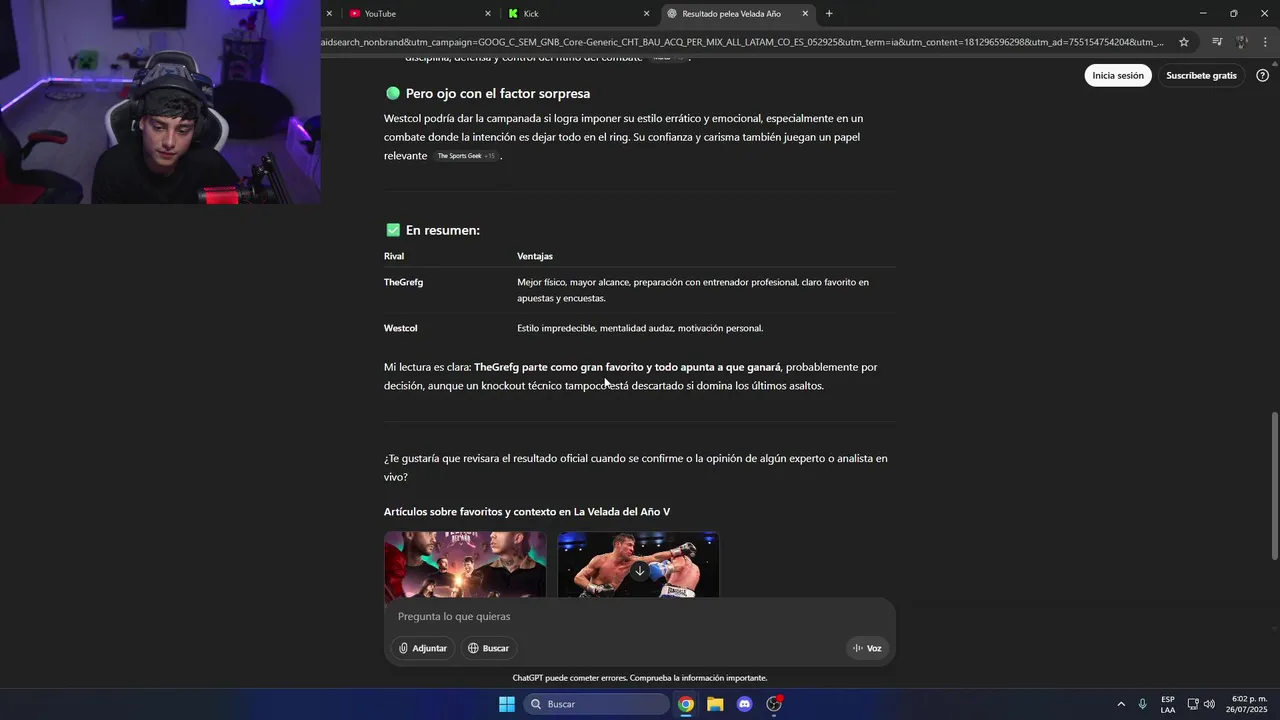
Task: Open File Explorer from the taskbar
Action: point(715,704)
